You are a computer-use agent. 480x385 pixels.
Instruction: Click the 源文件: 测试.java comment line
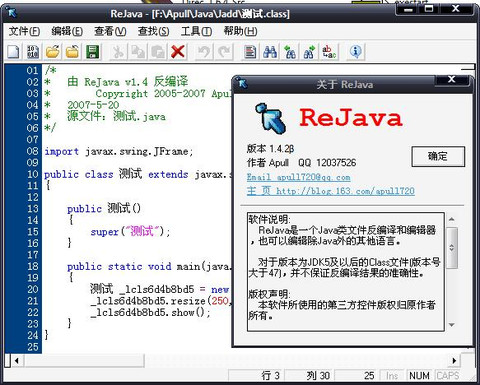[116, 116]
